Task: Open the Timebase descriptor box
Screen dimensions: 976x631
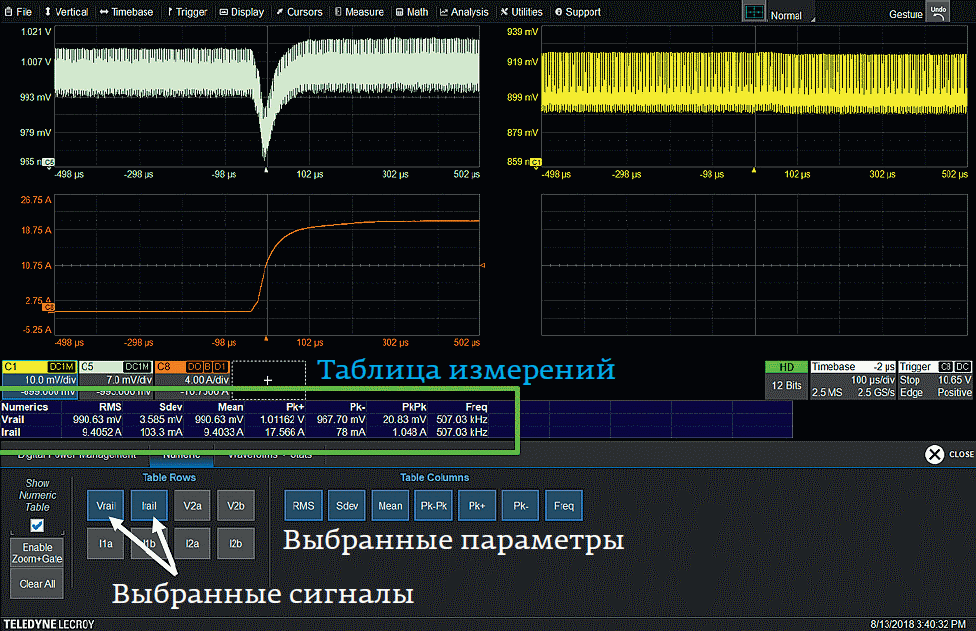Action: point(851,378)
